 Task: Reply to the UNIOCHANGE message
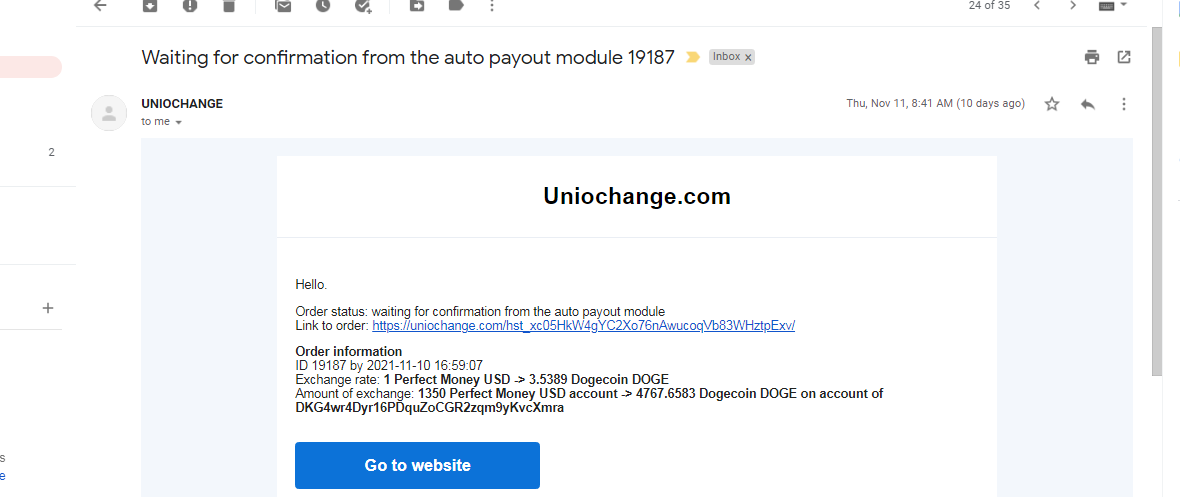point(1087,104)
